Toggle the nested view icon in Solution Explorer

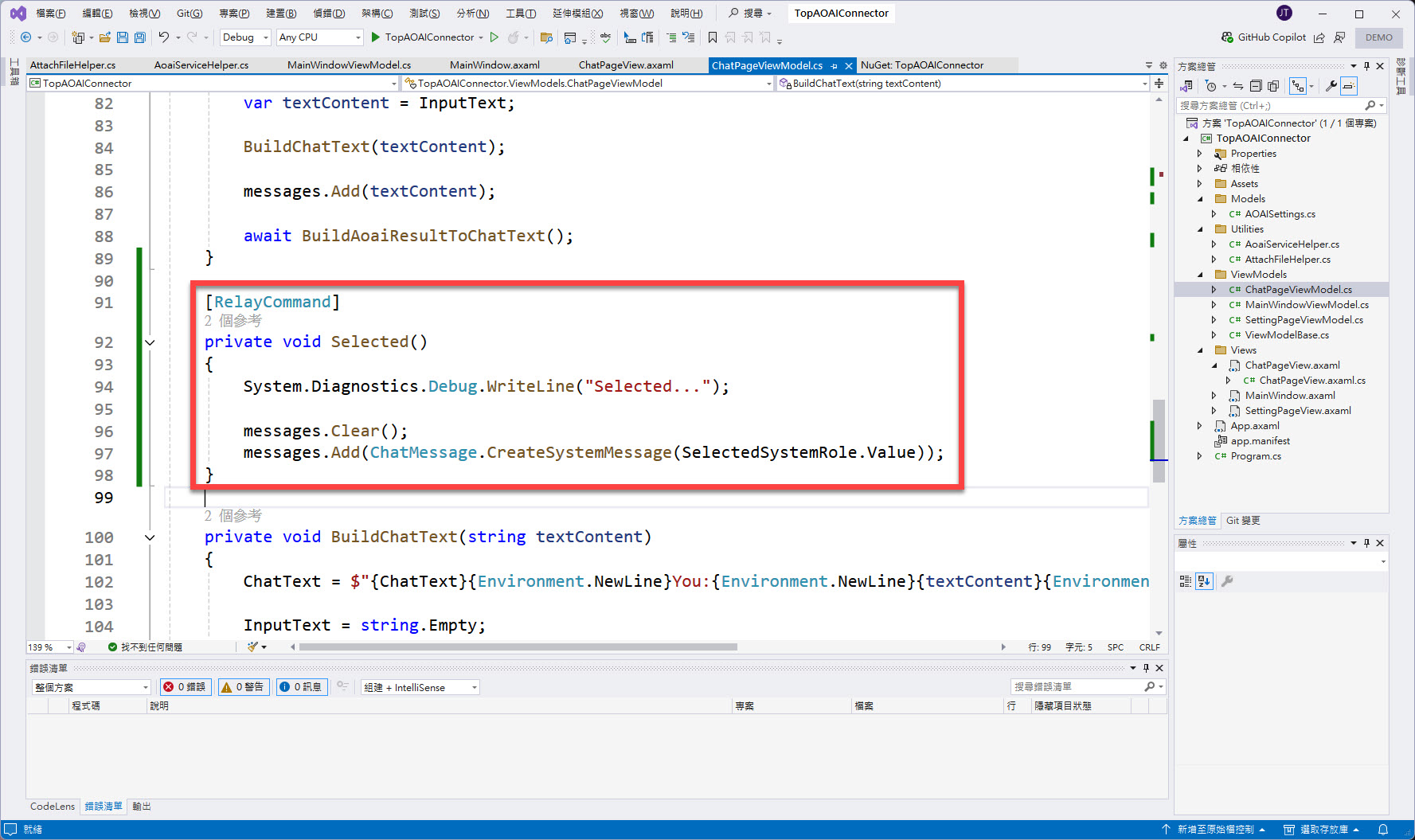(1298, 86)
